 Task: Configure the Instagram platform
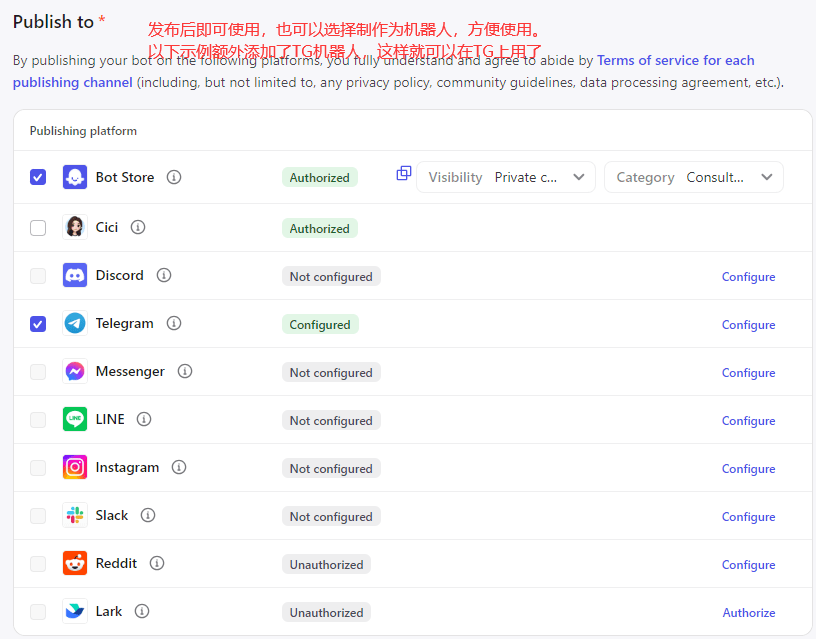point(748,469)
